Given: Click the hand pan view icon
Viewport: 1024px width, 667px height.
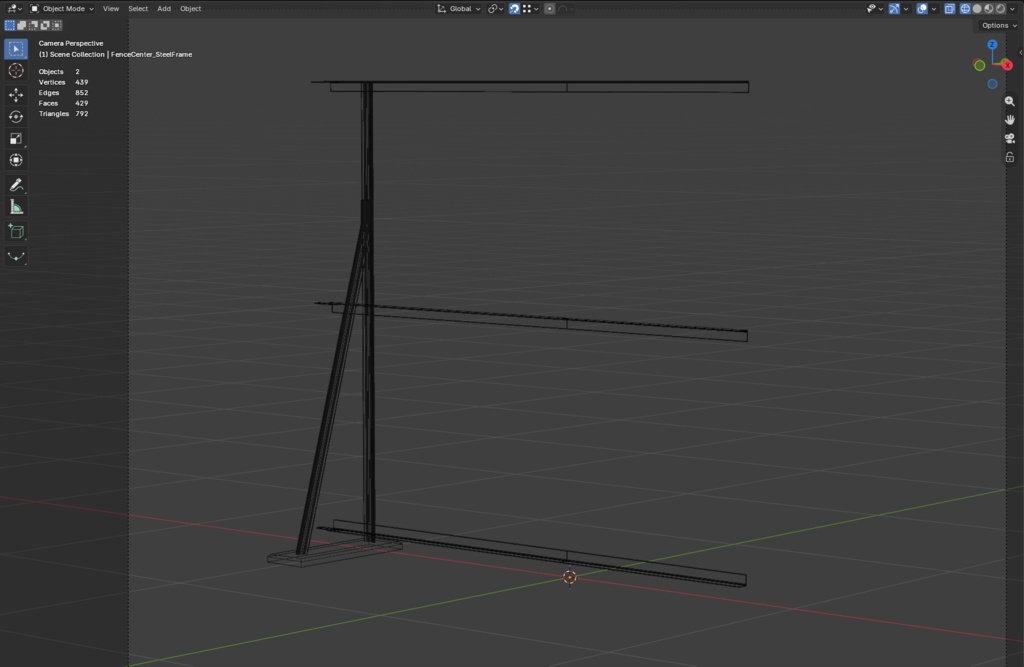Looking at the screenshot, I should point(1010,120).
